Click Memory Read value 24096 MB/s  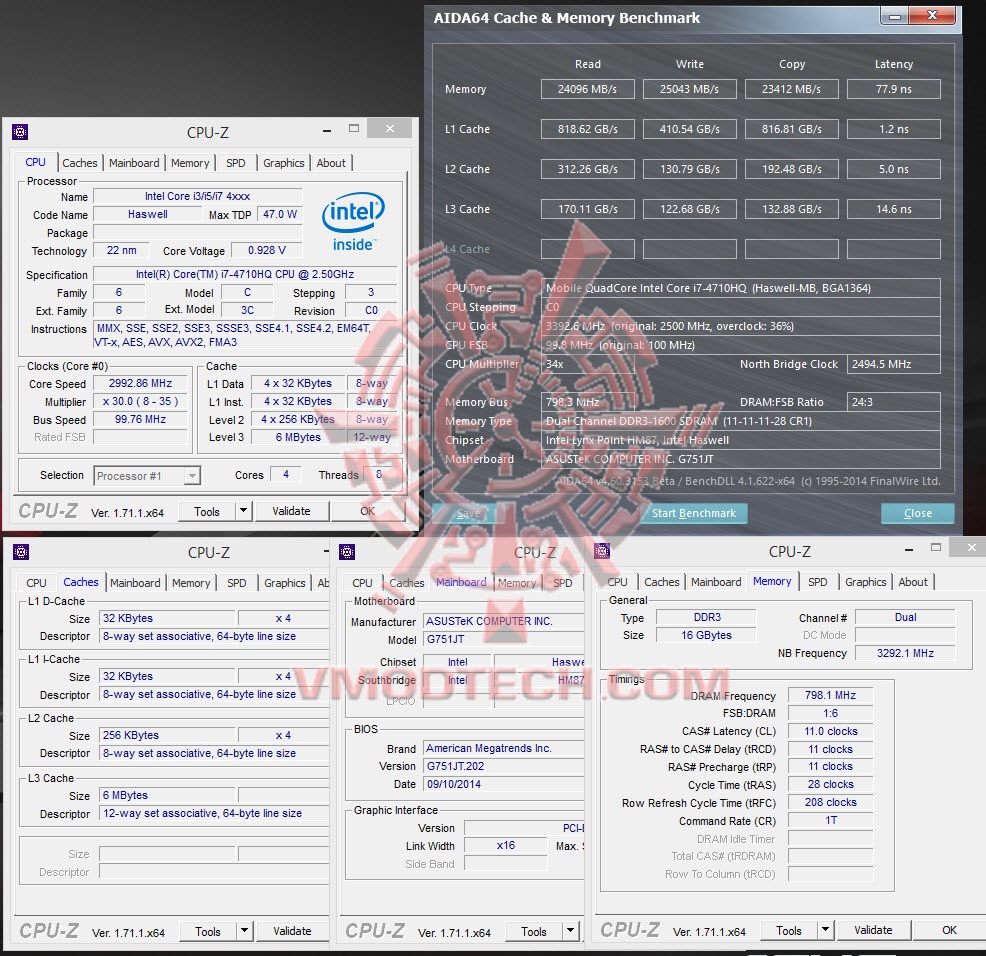click(x=587, y=89)
